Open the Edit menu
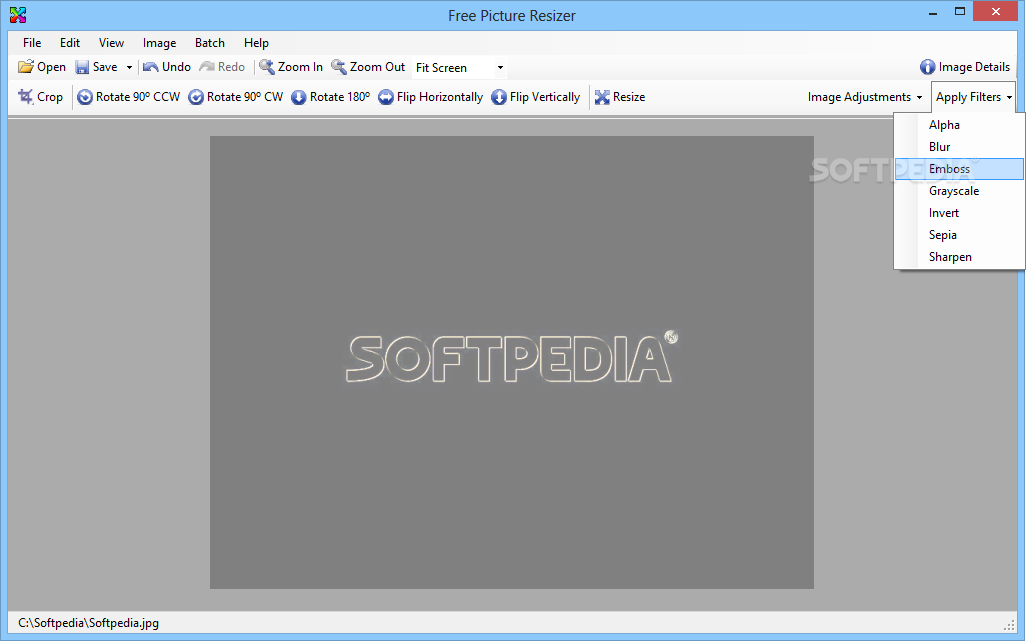Viewport: 1026px width, 641px height. [70, 43]
